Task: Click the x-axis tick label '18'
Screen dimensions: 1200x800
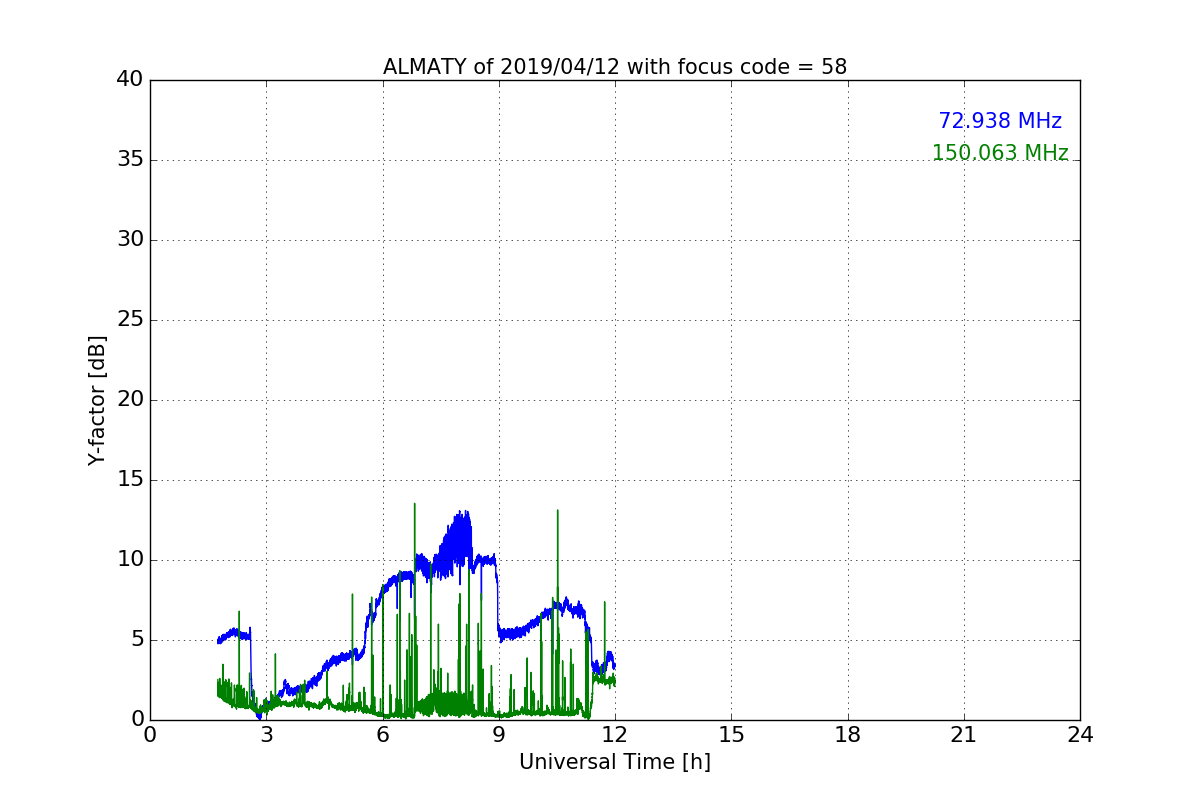Action: point(848,735)
